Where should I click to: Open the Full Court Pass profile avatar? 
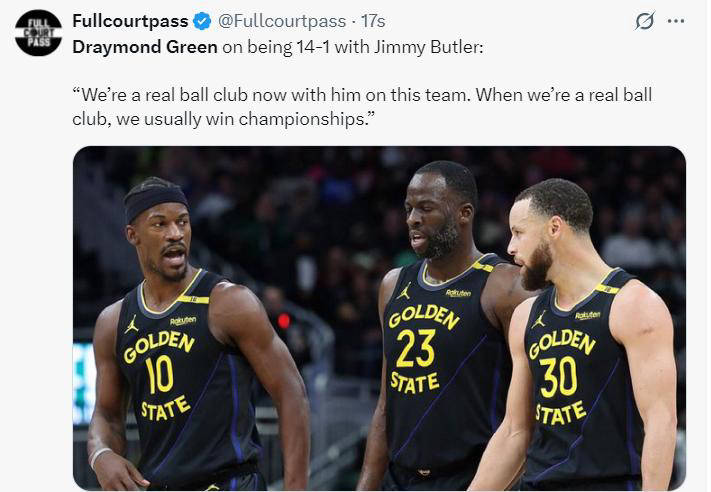tap(38, 33)
